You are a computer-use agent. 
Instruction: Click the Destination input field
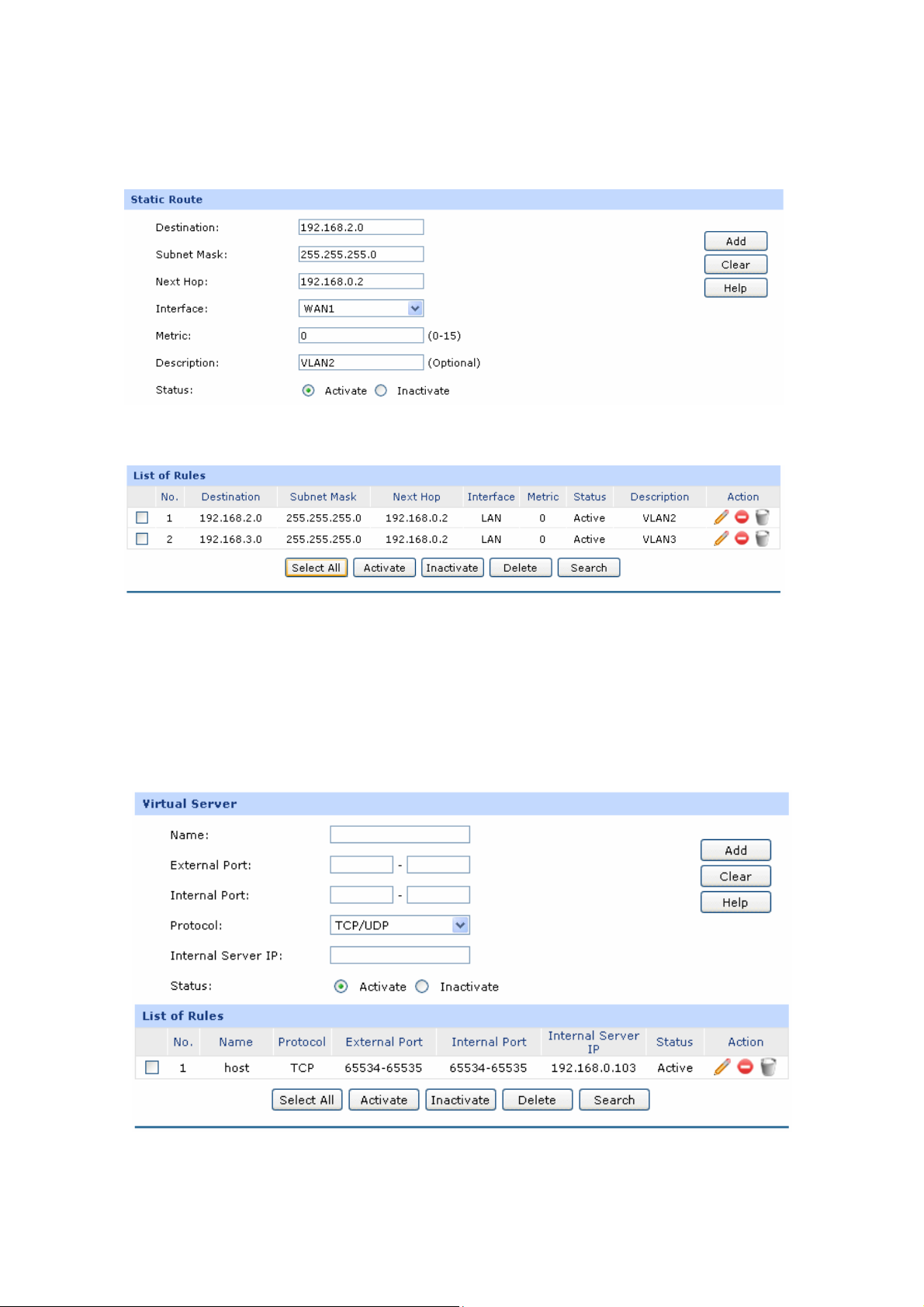361,227
